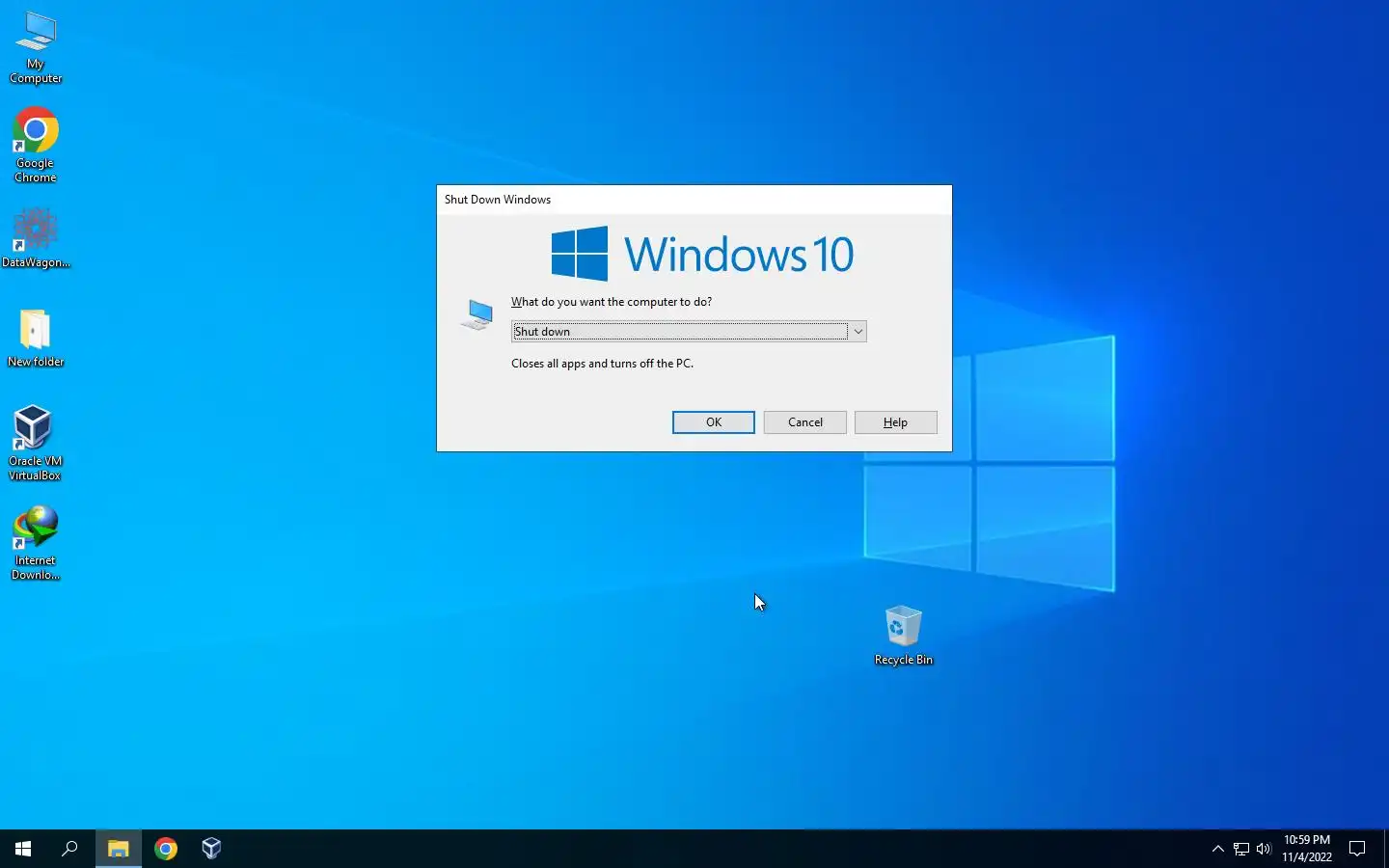The height and width of the screenshot is (868, 1389).
Task: Click text "Closes all apps and turns off the PC."
Action: pyautogui.click(x=602, y=364)
